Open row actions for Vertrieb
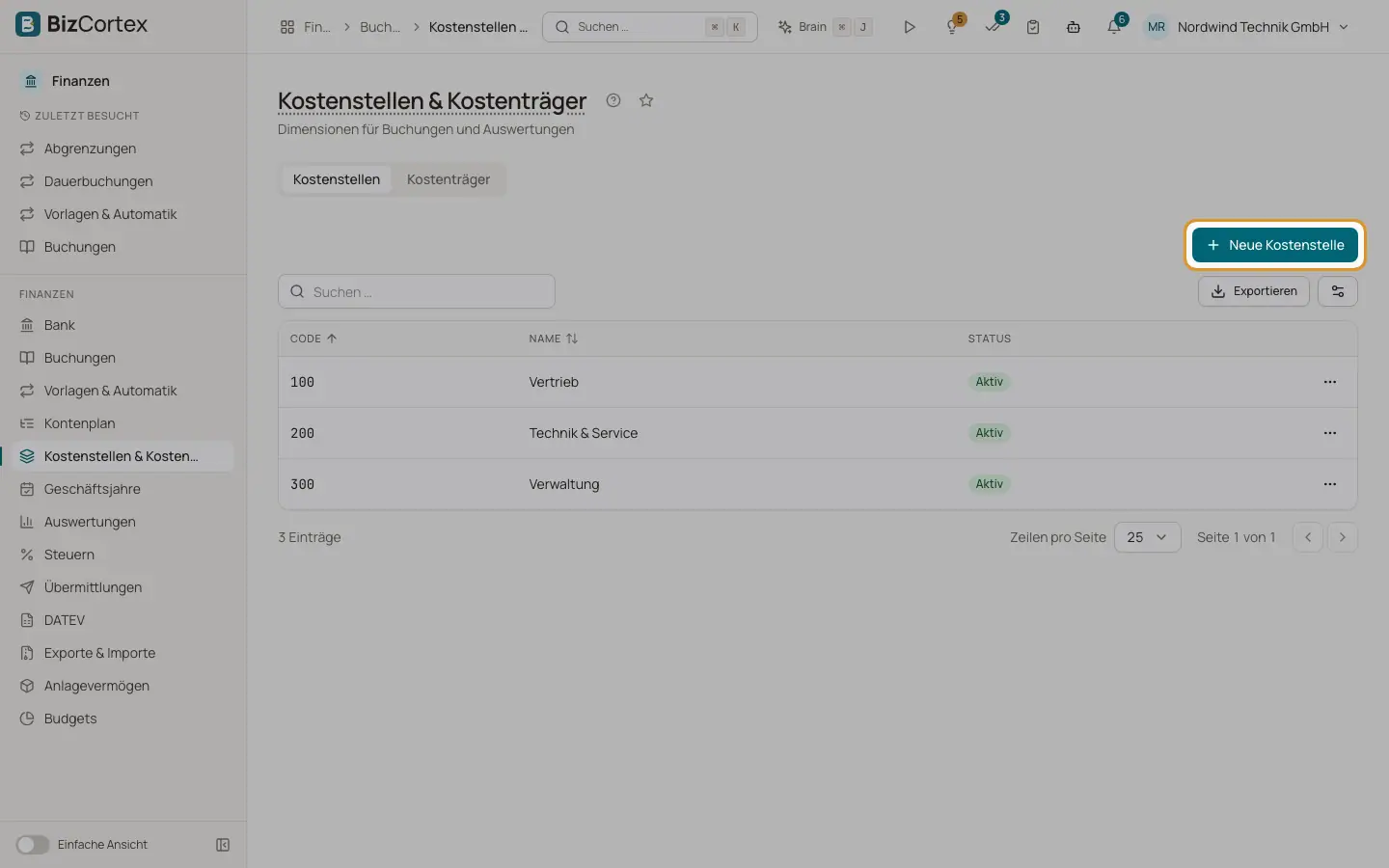 1330,382
